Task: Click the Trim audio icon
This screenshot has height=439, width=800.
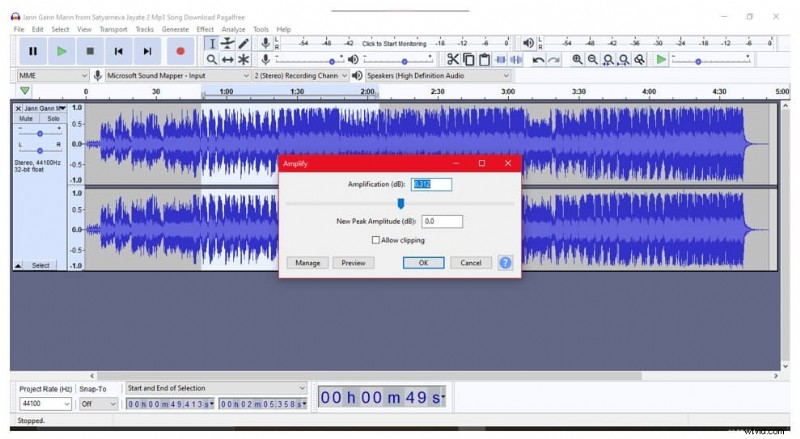Action: click(501, 60)
